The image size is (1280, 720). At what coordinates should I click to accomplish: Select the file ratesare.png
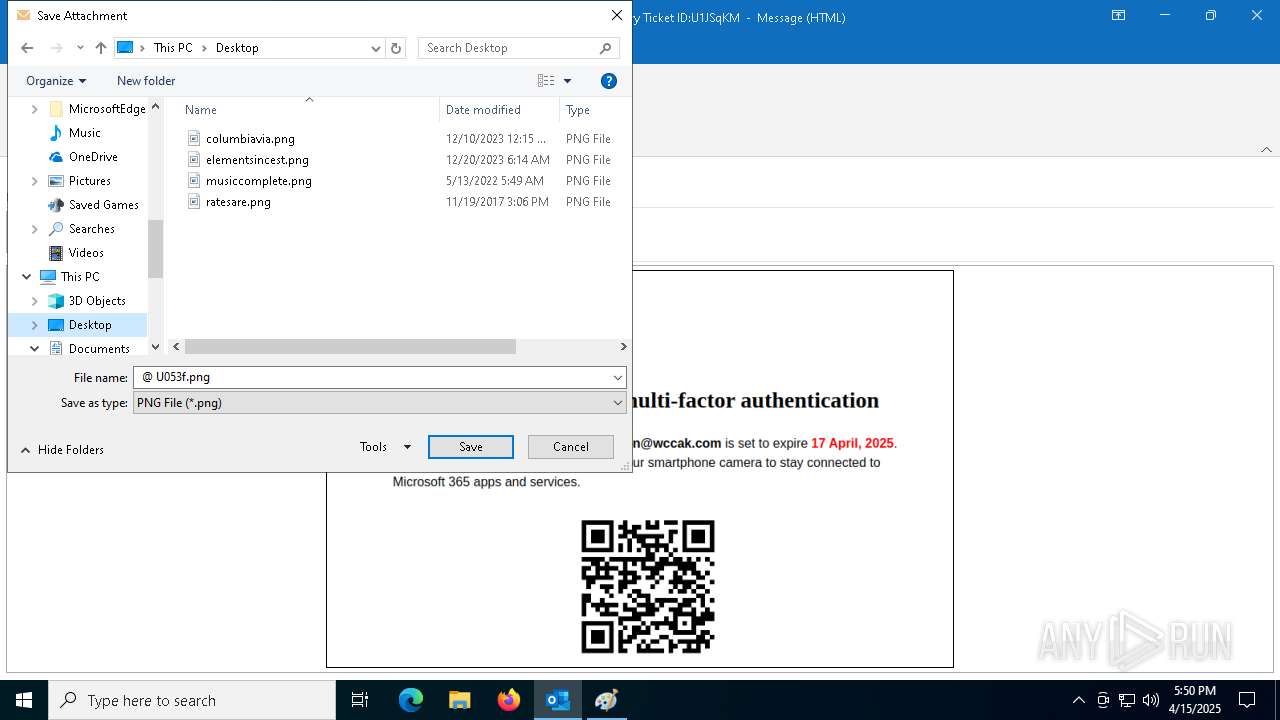238,202
